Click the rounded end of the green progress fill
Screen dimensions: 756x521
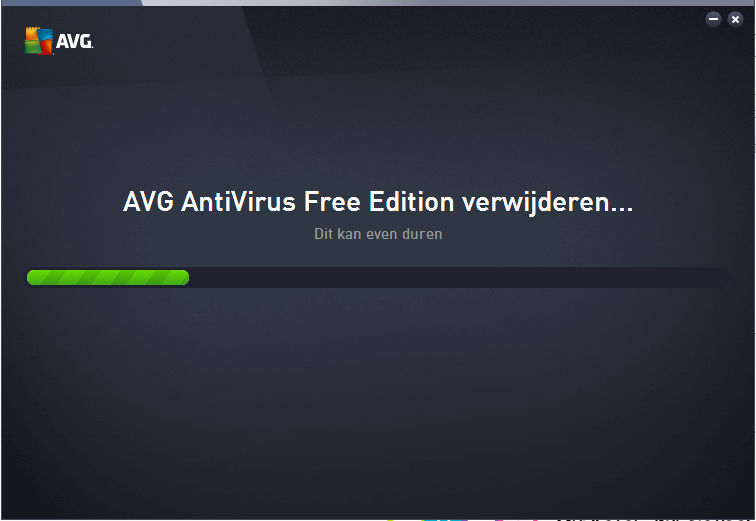pos(185,278)
